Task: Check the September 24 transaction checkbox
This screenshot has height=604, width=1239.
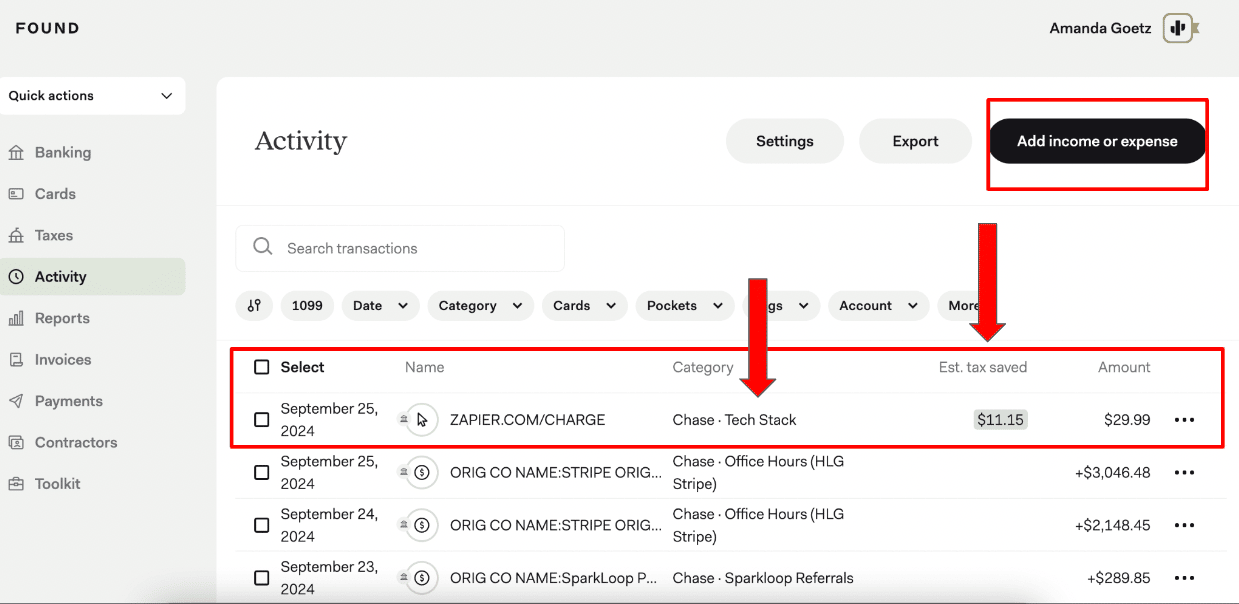Action: tap(262, 525)
